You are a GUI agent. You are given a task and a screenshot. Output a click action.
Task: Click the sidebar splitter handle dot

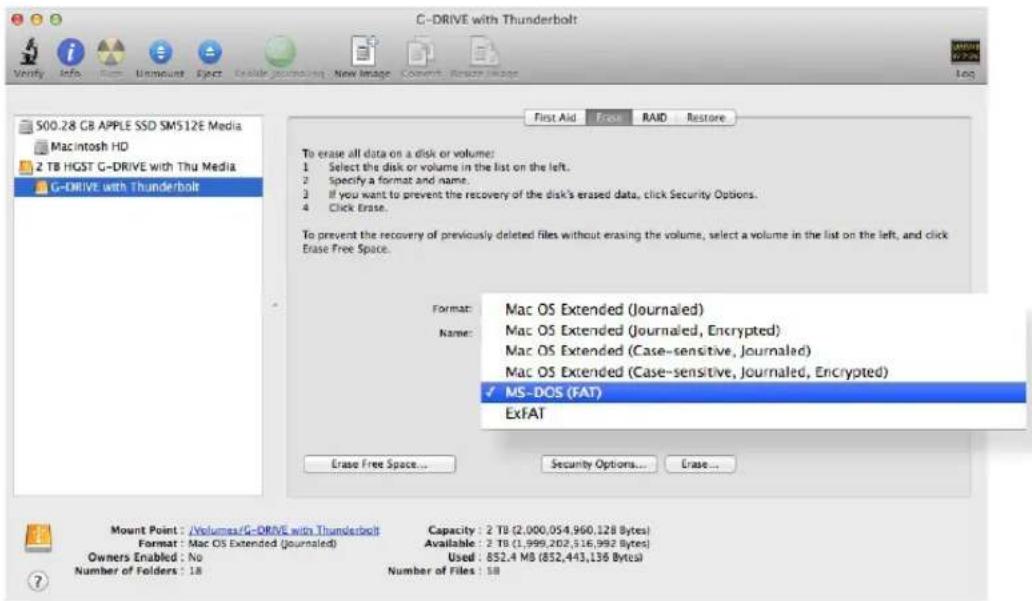coord(275,305)
